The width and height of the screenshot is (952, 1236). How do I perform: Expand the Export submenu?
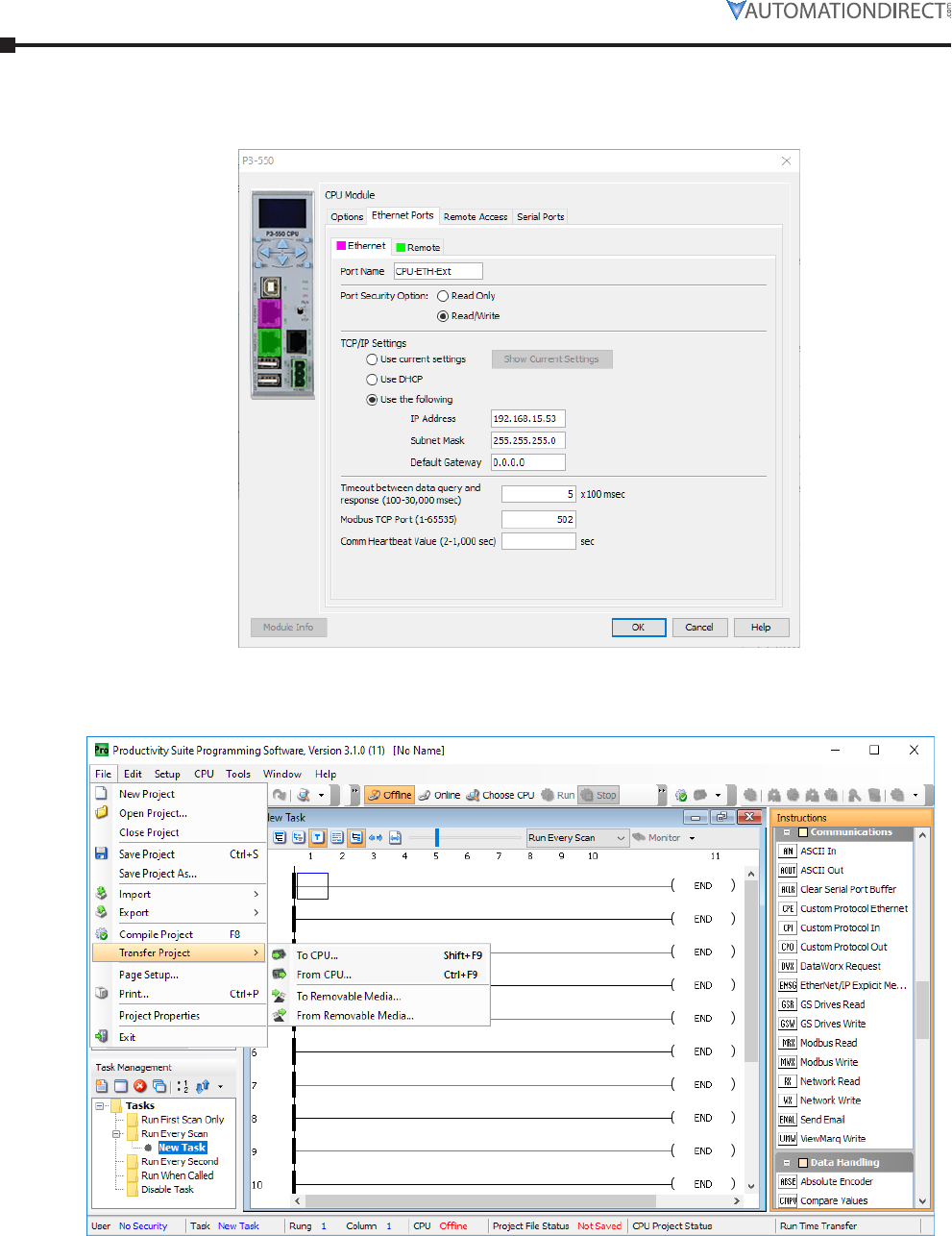180,913
